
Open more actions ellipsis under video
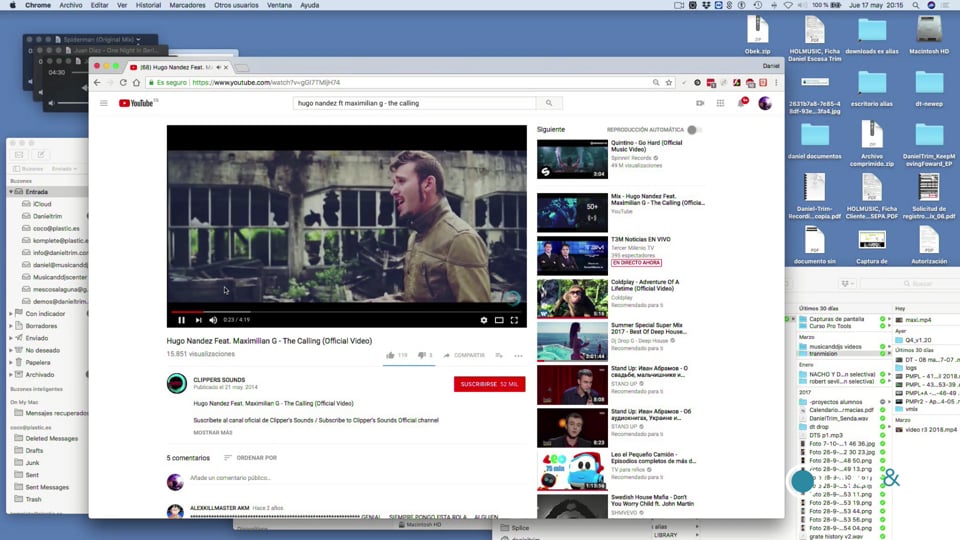click(x=518, y=355)
